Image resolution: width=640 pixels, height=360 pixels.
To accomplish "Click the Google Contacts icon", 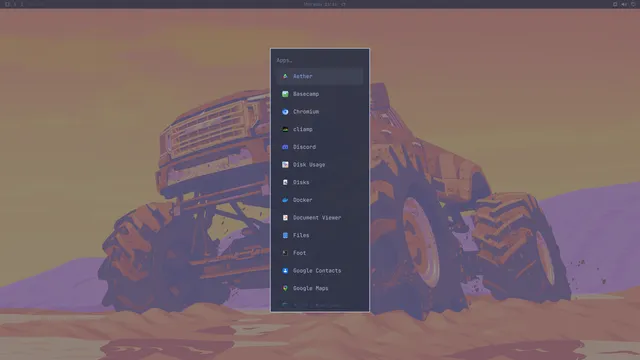I will [285, 271].
